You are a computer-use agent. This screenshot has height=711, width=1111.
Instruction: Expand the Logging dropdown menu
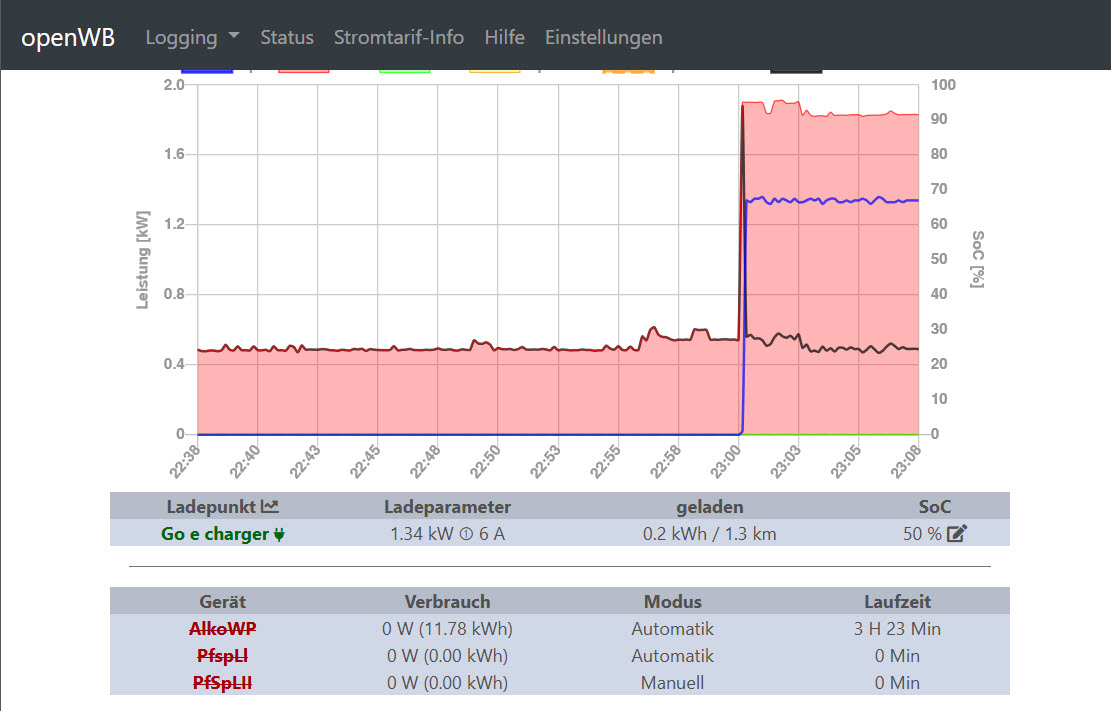192,37
